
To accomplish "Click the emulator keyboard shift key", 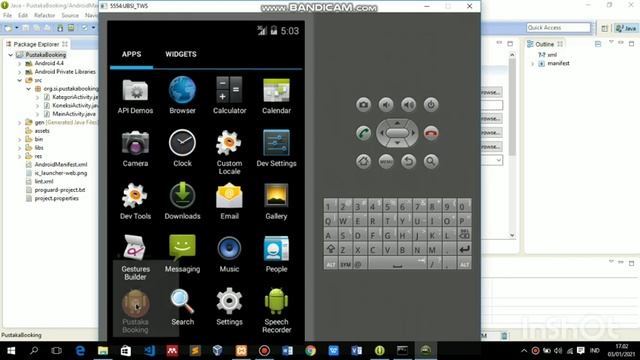I will [x=331, y=249].
